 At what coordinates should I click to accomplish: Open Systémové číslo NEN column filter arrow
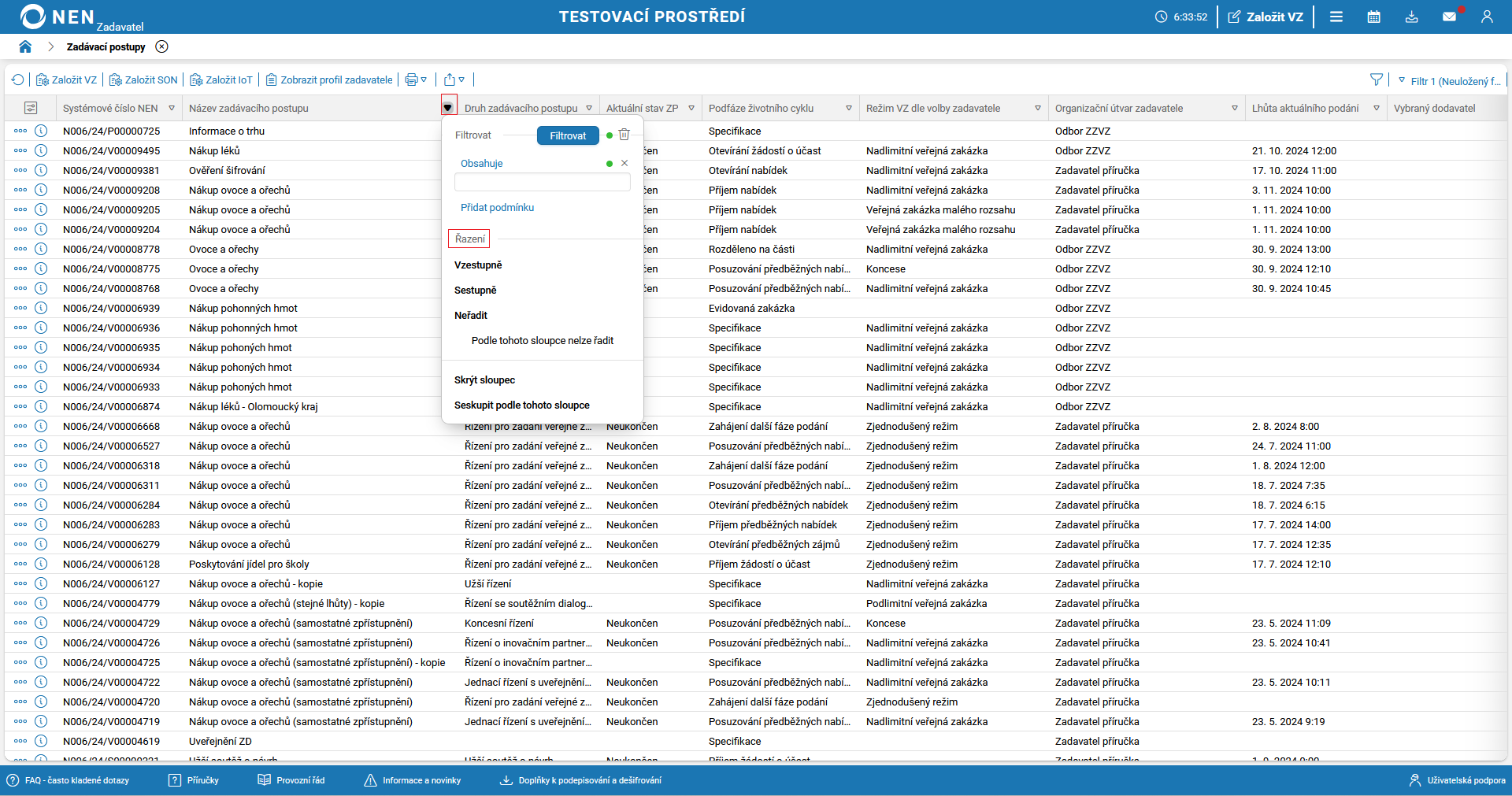(172, 108)
